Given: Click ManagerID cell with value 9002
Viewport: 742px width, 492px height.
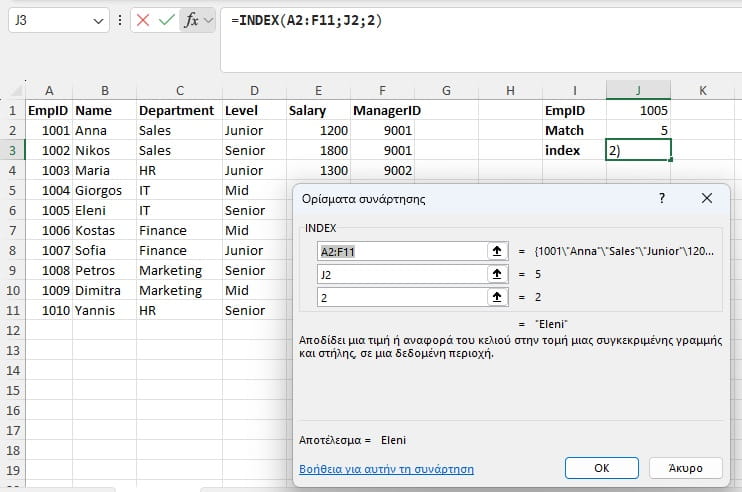Looking at the screenshot, I should pos(382,170).
